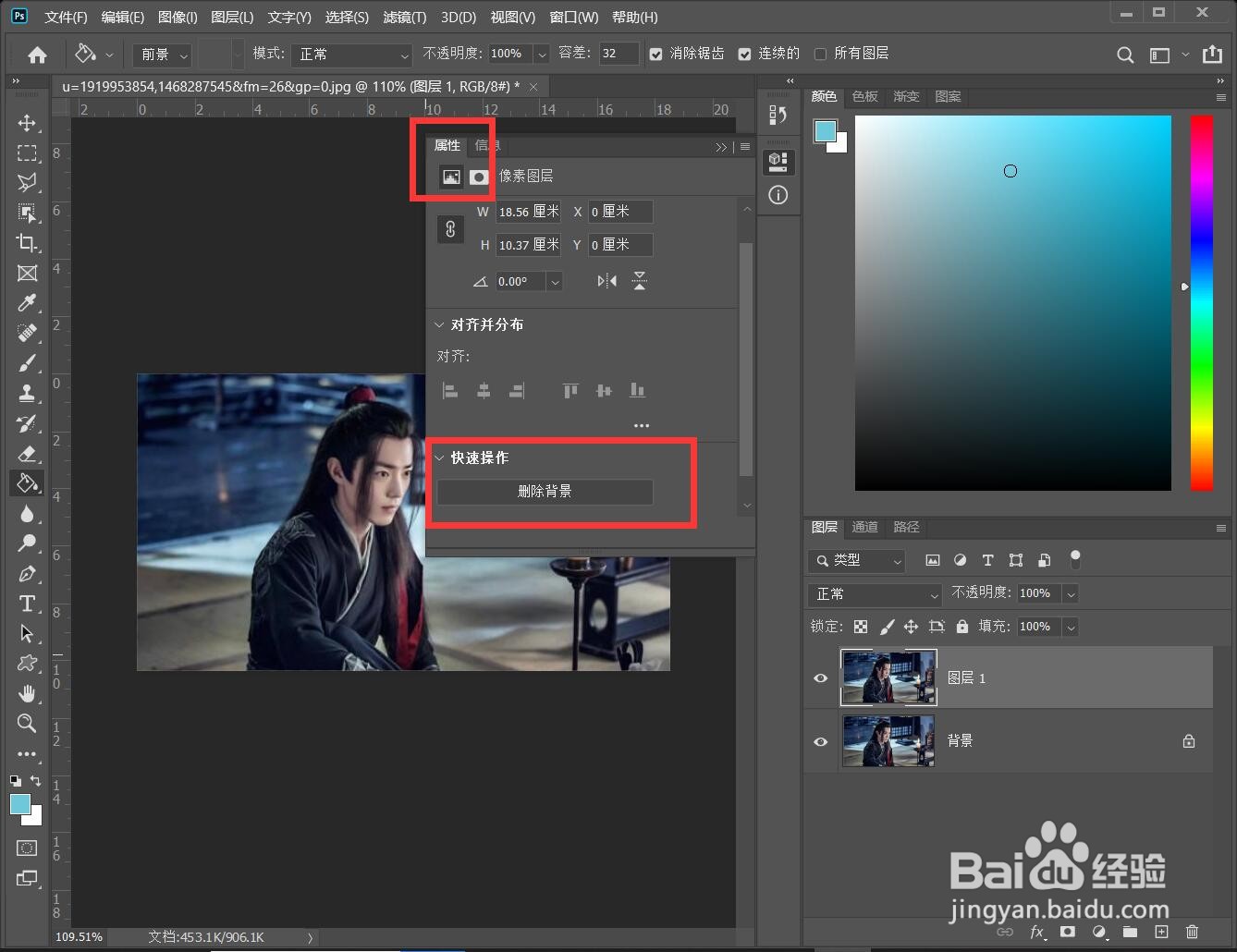Select the Crop tool
1237x952 pixels.
pos(27,243)
